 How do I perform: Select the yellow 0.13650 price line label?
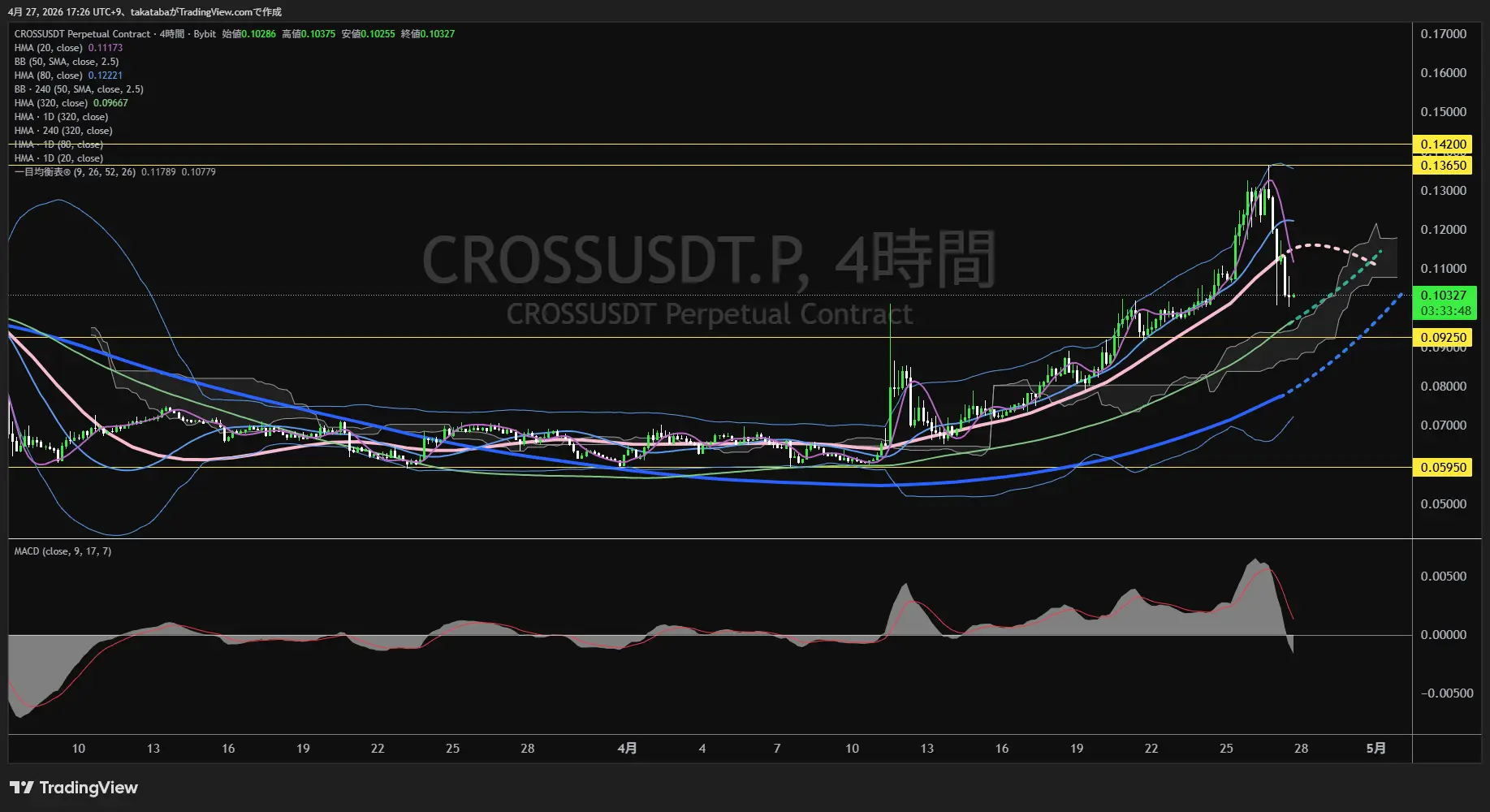pyautogui.click(x=1443, y=166)
